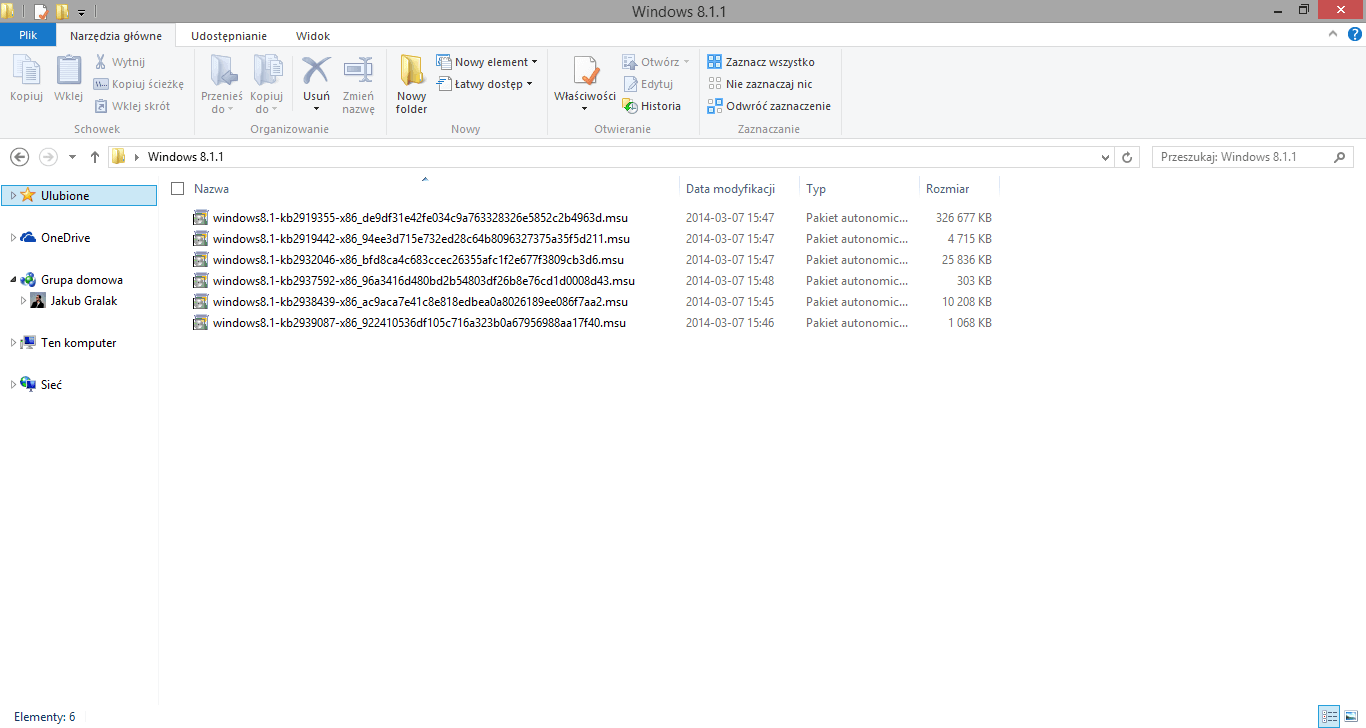This screenshot has height=728, width=1366.
Task: Click the Właściwości checkmark icon
Action: coord(585,71)
